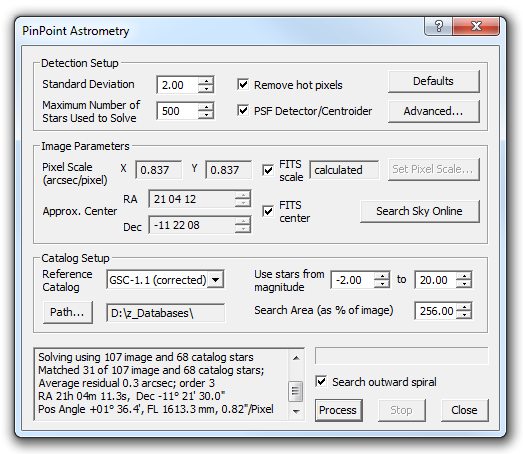Click scroll-up arrow in results log

click(296, 358)
